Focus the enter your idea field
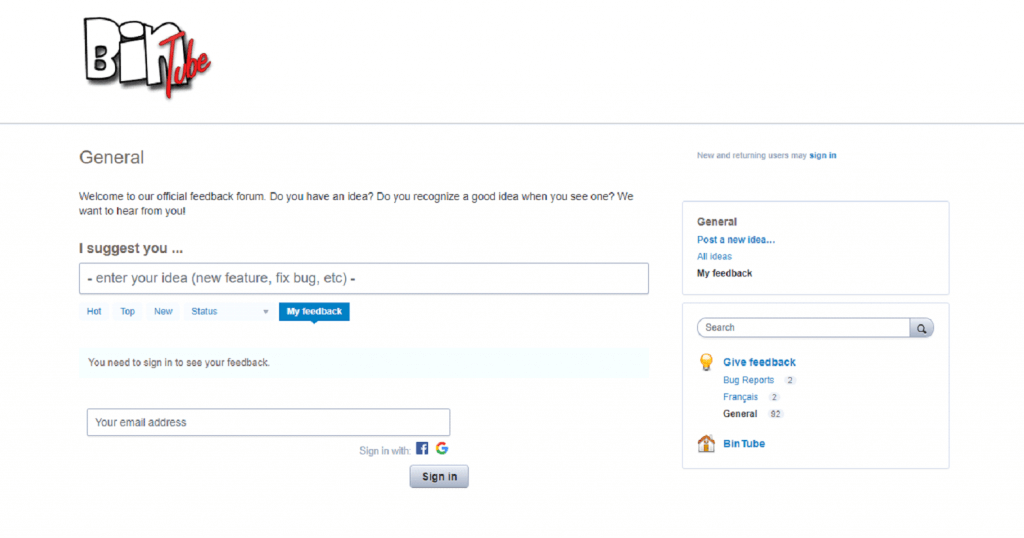Image resolution: width=1024 pixels, height=538 pixels. coord(364,278)
